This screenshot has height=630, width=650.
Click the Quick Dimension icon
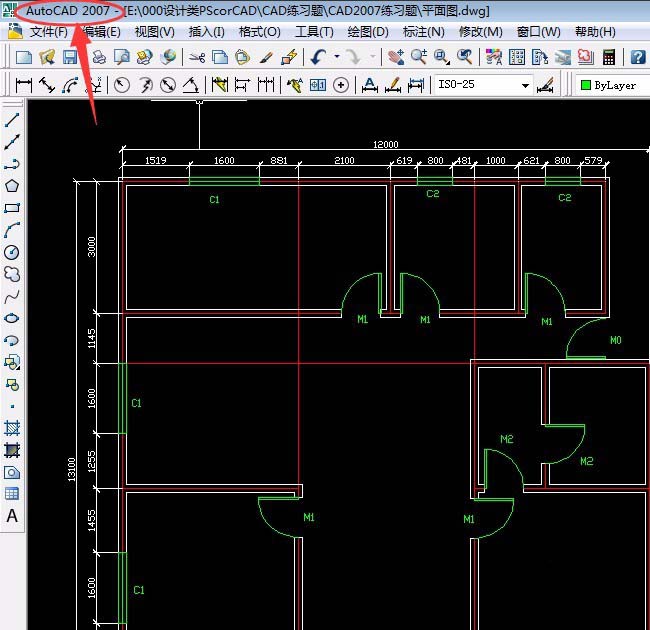[220, 85]
